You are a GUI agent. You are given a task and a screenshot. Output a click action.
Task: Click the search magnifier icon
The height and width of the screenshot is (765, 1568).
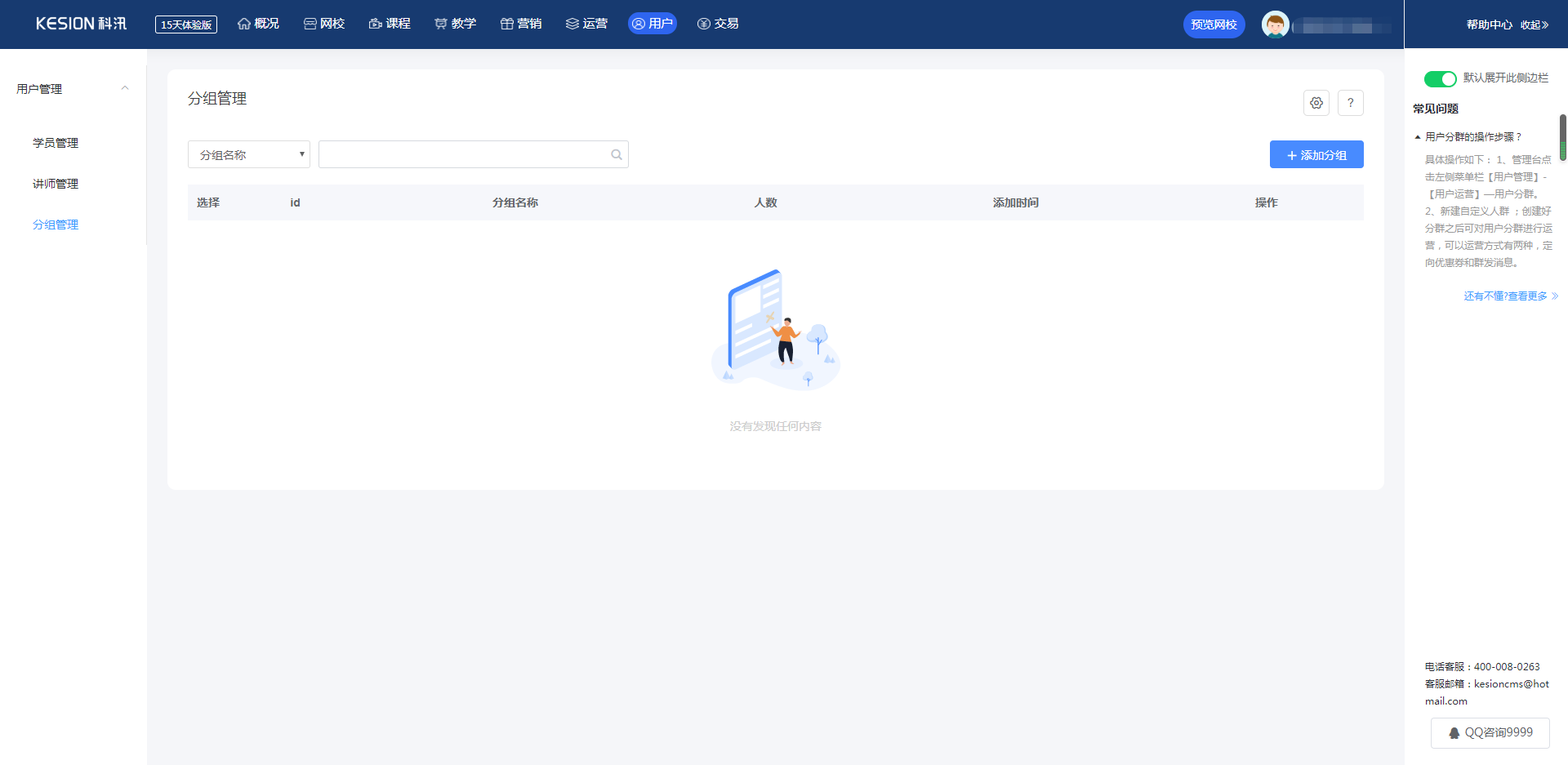(616, 155)
